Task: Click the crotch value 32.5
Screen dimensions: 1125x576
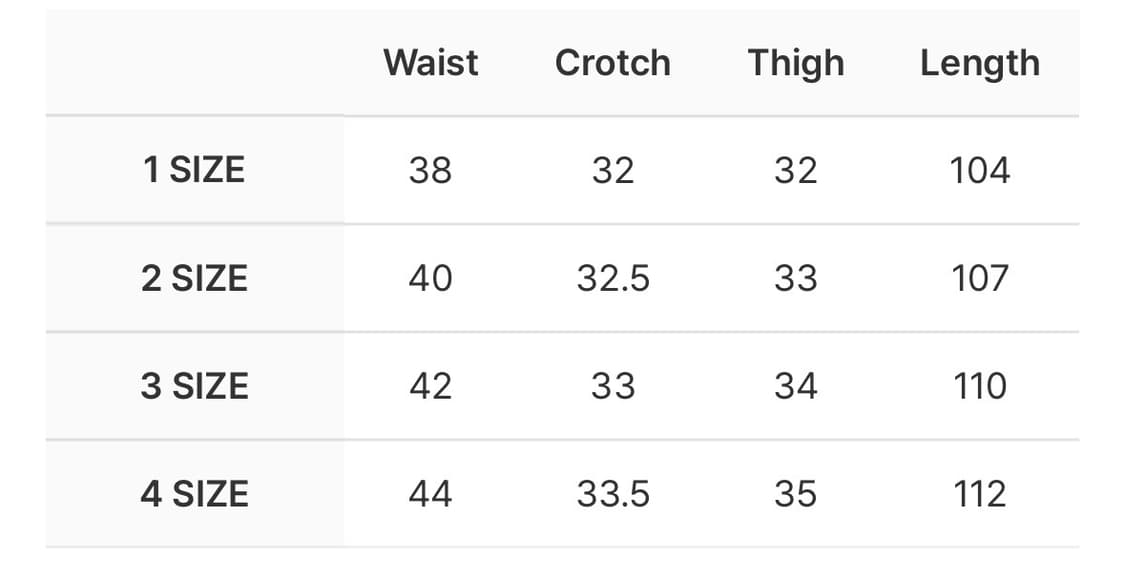Action: pos(612,278)
